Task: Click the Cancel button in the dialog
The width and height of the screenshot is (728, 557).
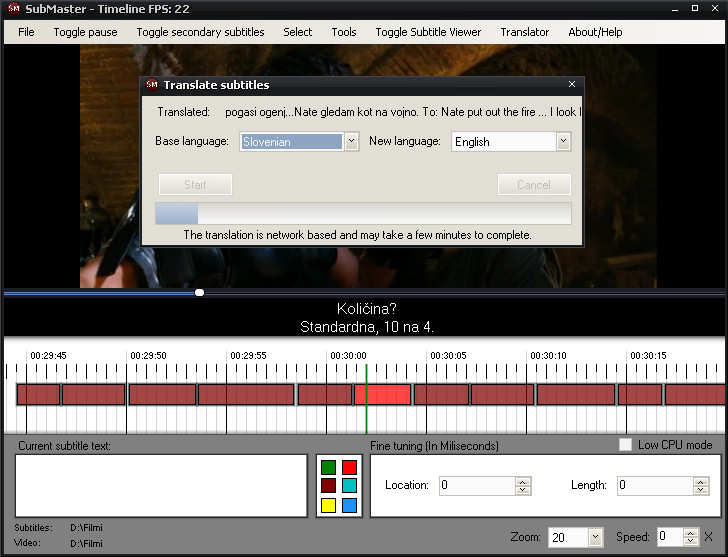Action: [534, 185]
